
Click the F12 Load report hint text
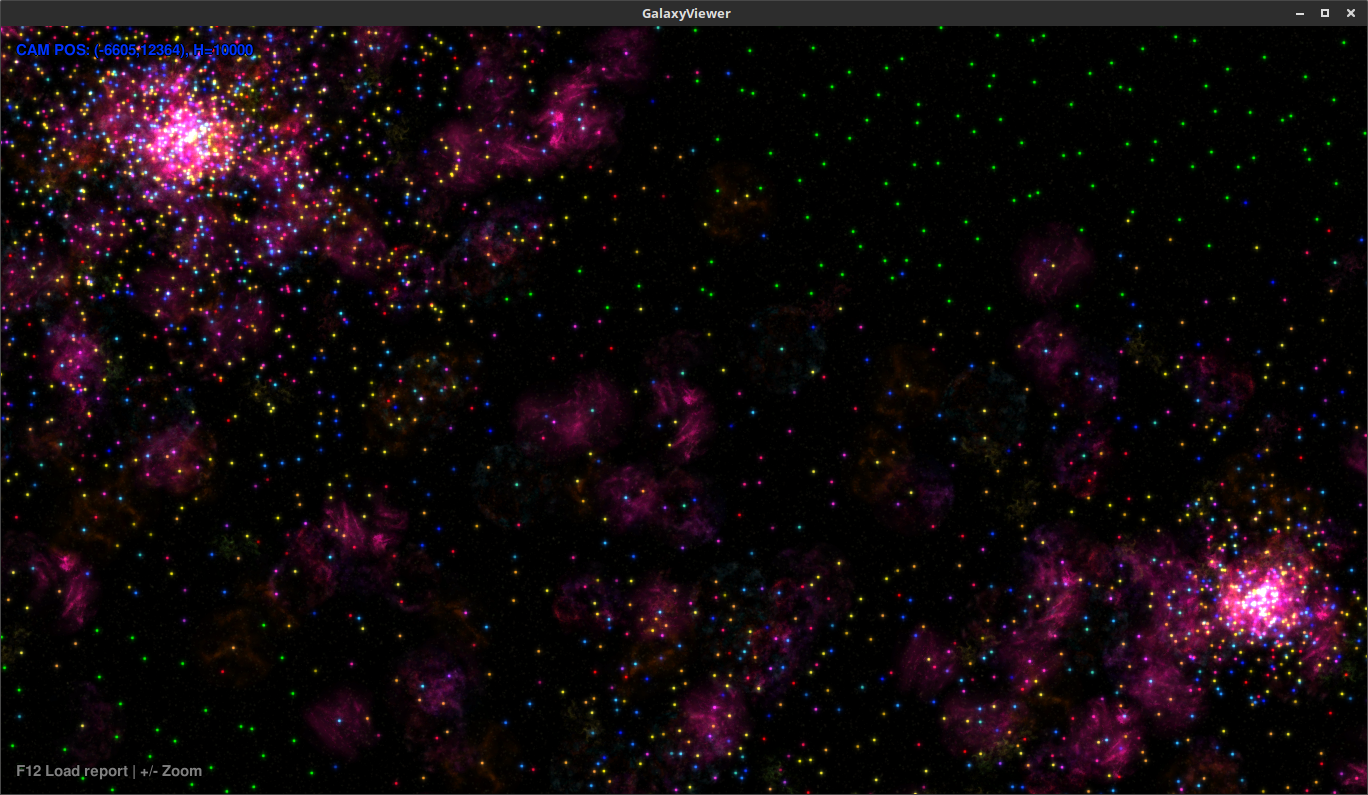click(x=72, y=771)
